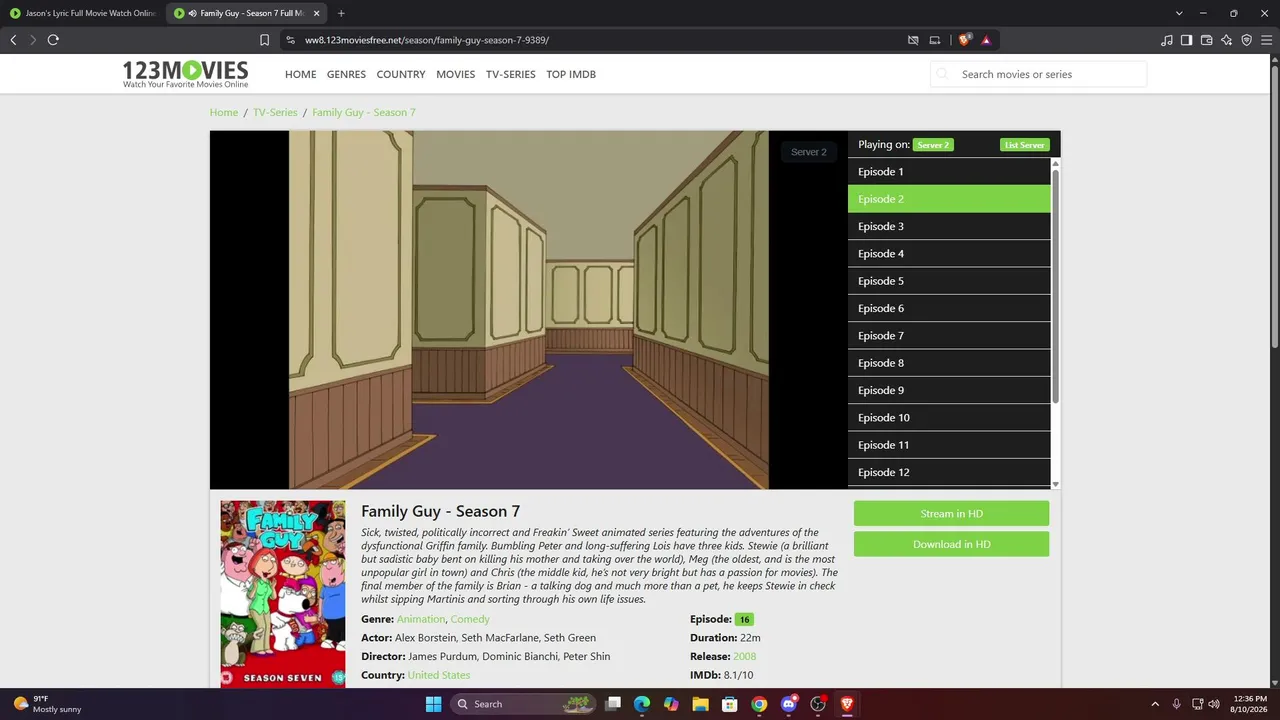The width and height of the screenshot is (1280, 720).
Task: Open Copilot from the taskbar
Action: click(671, 704)
